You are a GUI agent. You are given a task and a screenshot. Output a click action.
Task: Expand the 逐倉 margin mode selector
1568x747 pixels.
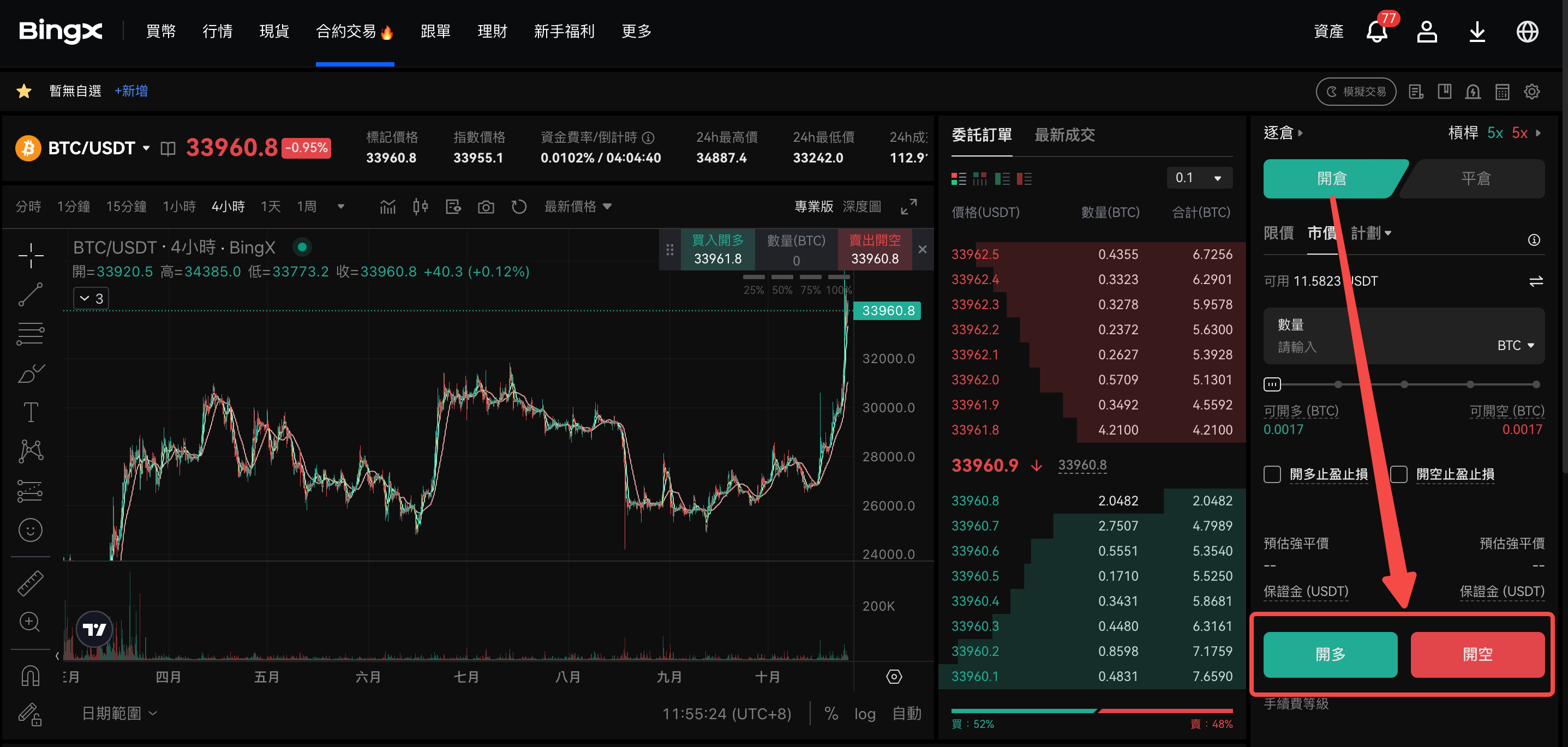point(1283,132)
